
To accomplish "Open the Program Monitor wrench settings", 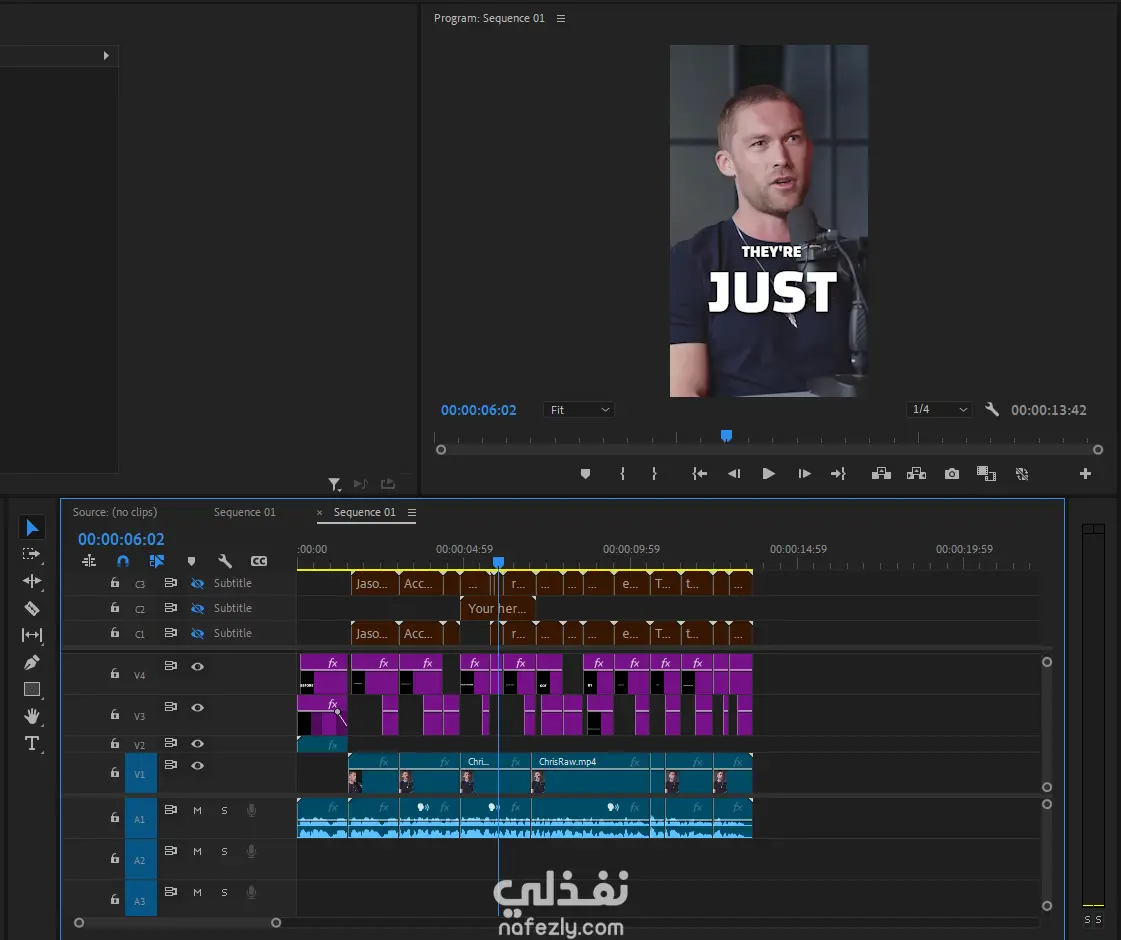I will pos(992,410).
